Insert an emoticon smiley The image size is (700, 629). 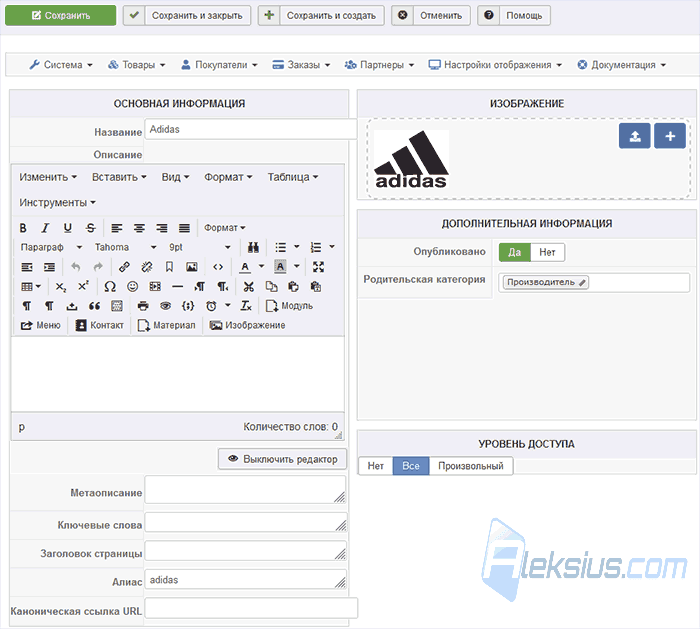pos(133,287)
